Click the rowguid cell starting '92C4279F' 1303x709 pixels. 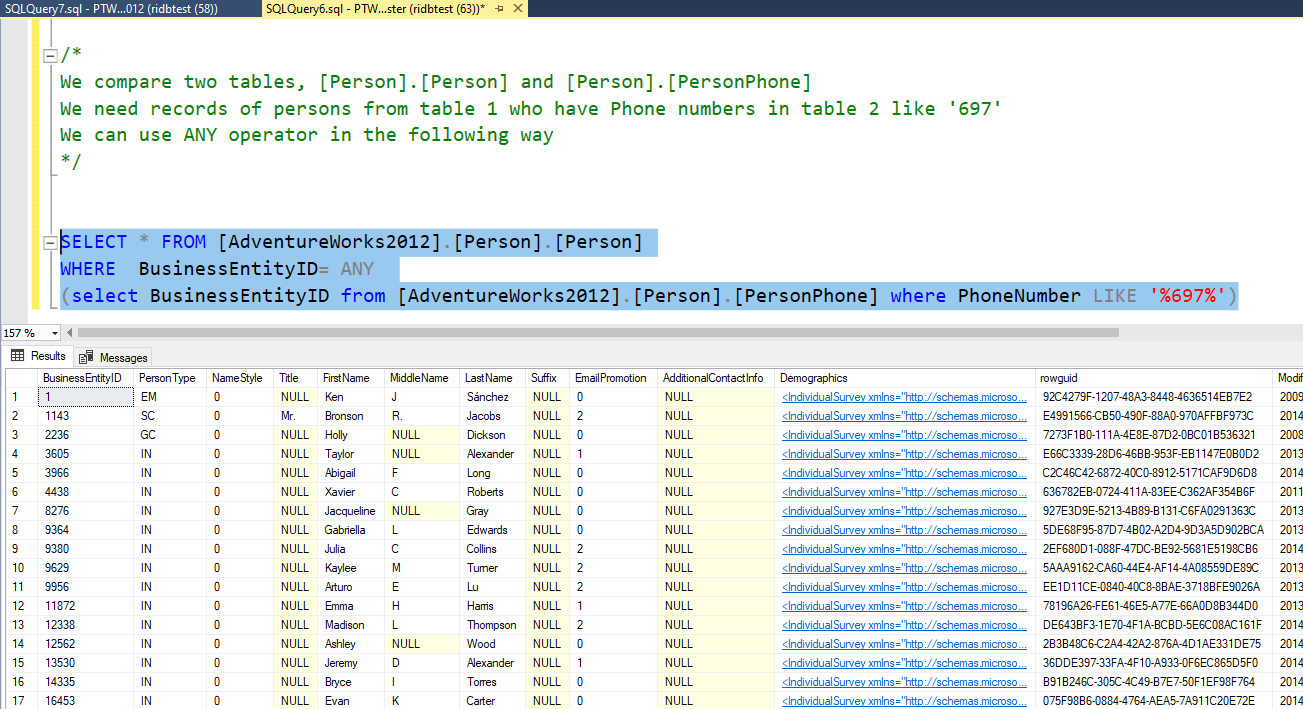[x=1155, y=397]
